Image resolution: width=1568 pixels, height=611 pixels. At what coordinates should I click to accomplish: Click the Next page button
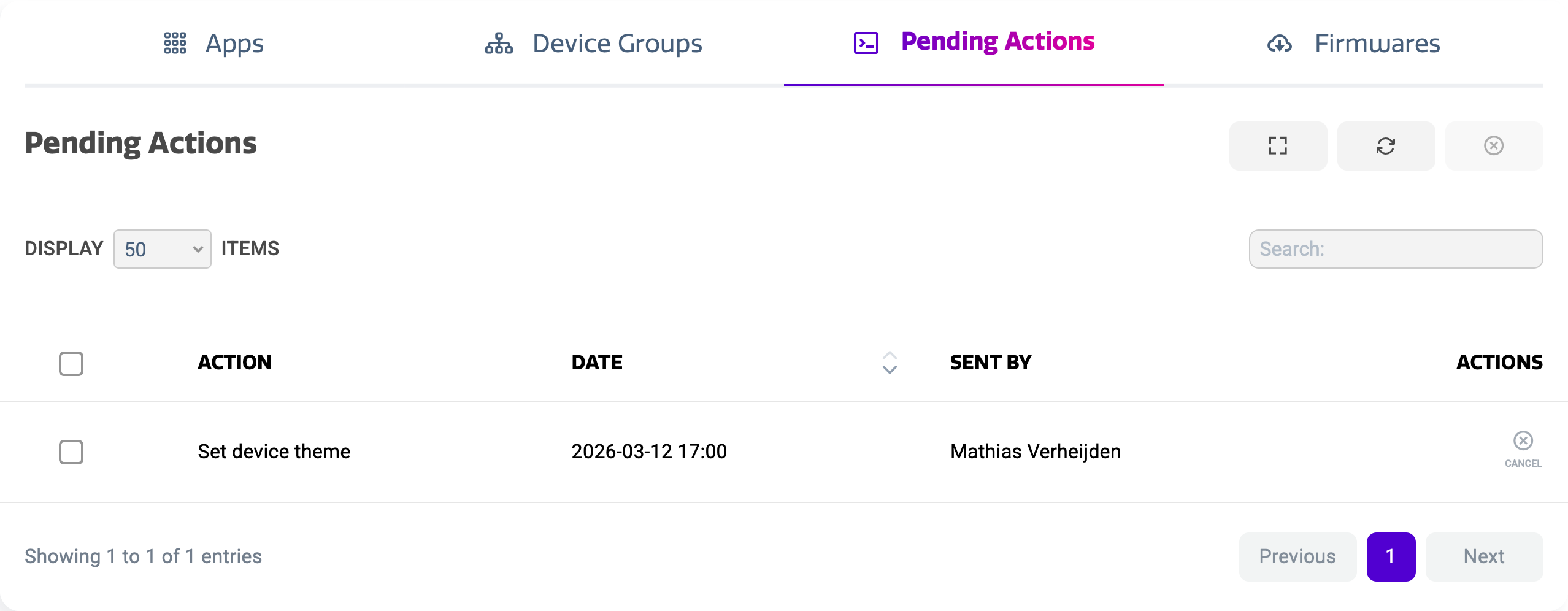(x=1484, y=556)
